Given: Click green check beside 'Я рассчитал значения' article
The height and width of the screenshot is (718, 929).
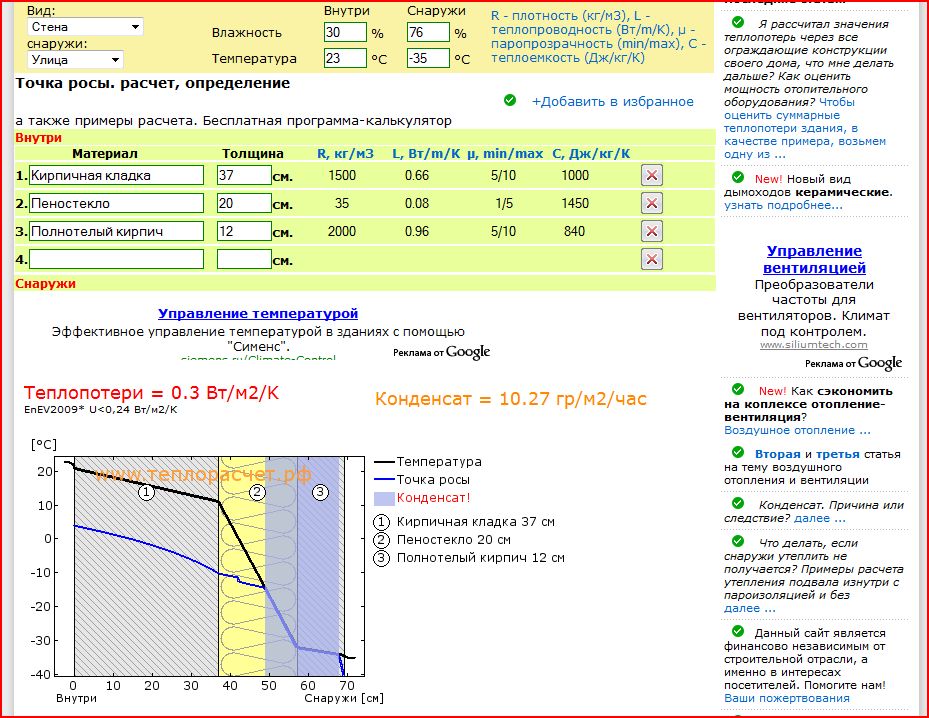Looking at the screenshot, I should 738,23.
